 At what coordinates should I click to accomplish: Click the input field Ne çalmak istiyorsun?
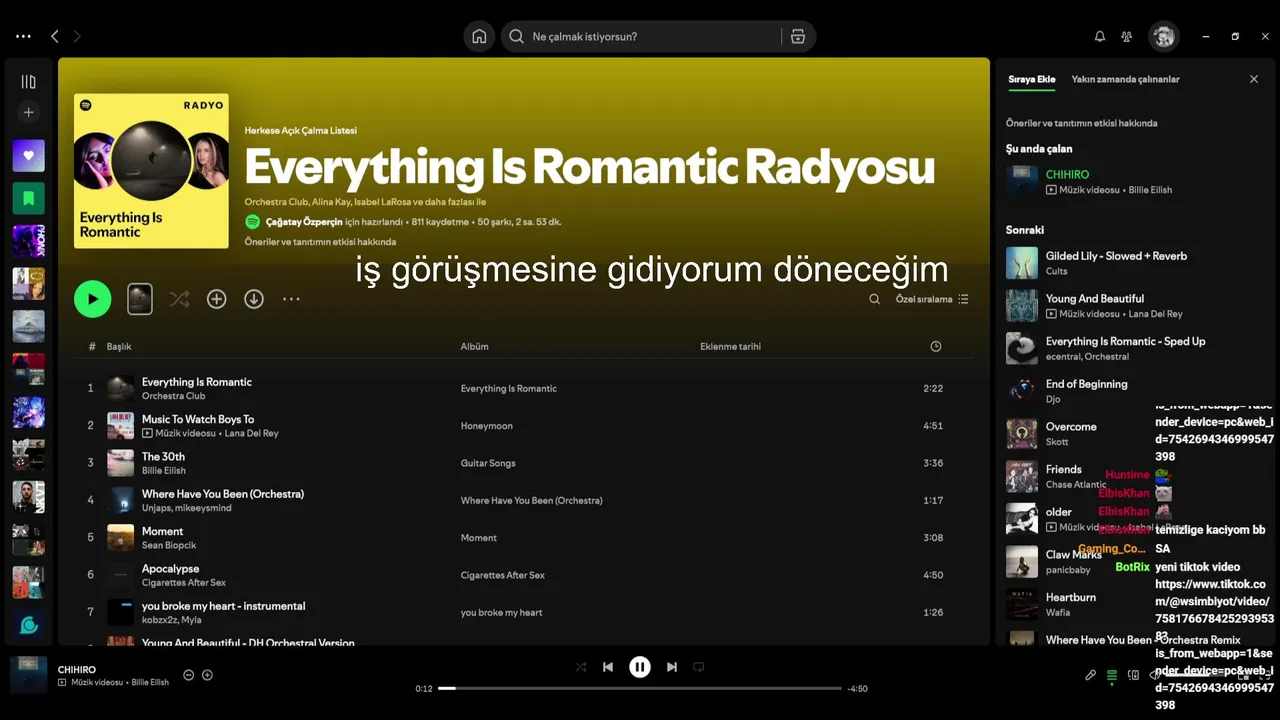[x=652, y=36]
